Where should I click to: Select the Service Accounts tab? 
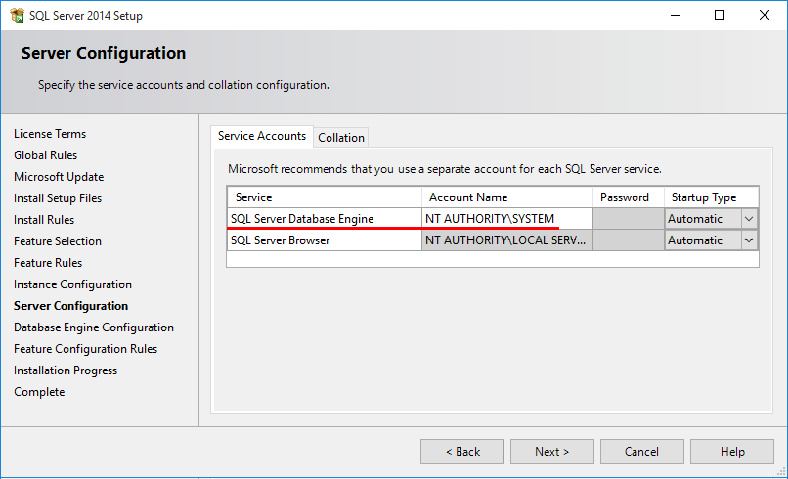(x=262, y=136)
